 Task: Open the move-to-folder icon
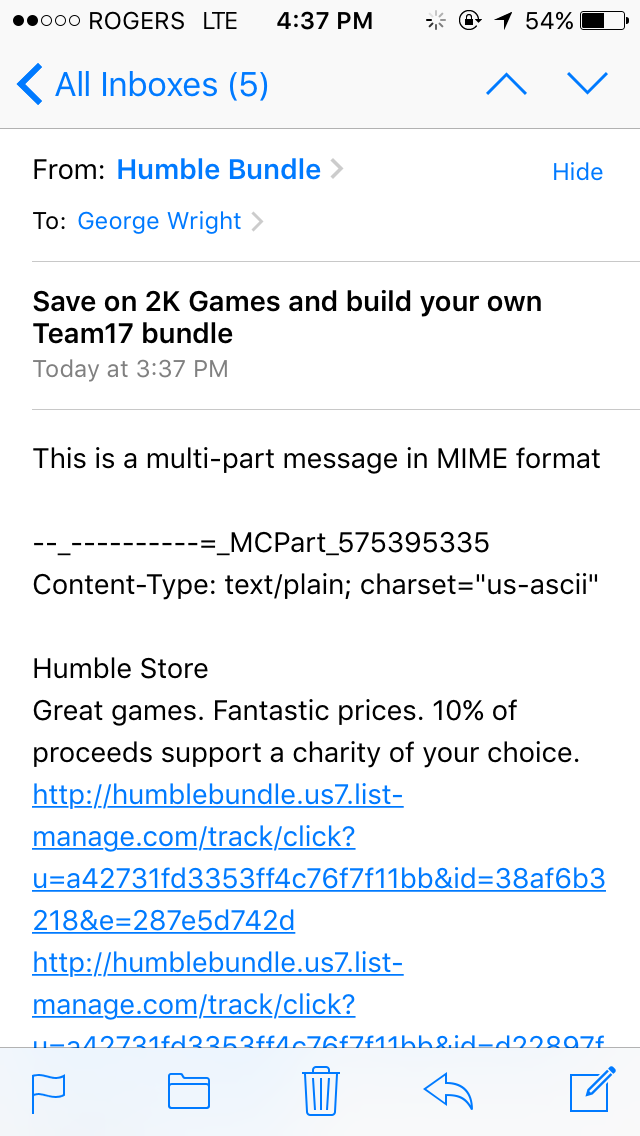pos(188,1092)
